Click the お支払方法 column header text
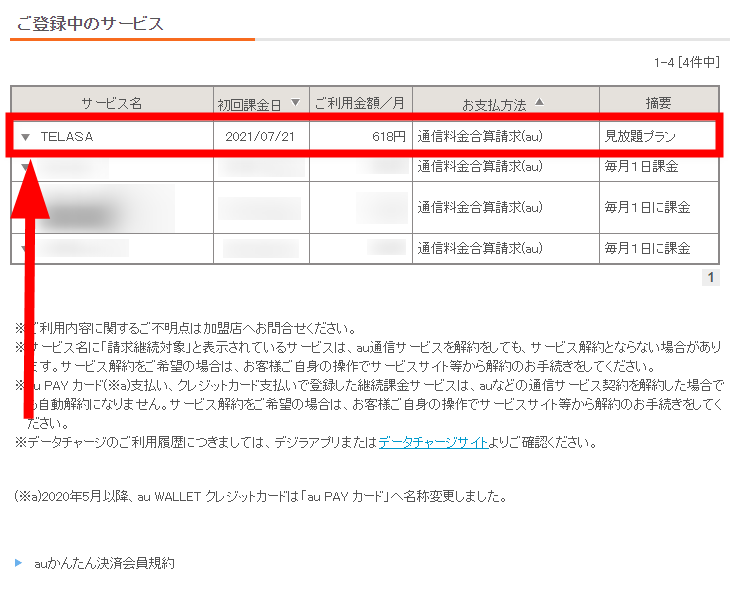 click(x=494, y=104)
